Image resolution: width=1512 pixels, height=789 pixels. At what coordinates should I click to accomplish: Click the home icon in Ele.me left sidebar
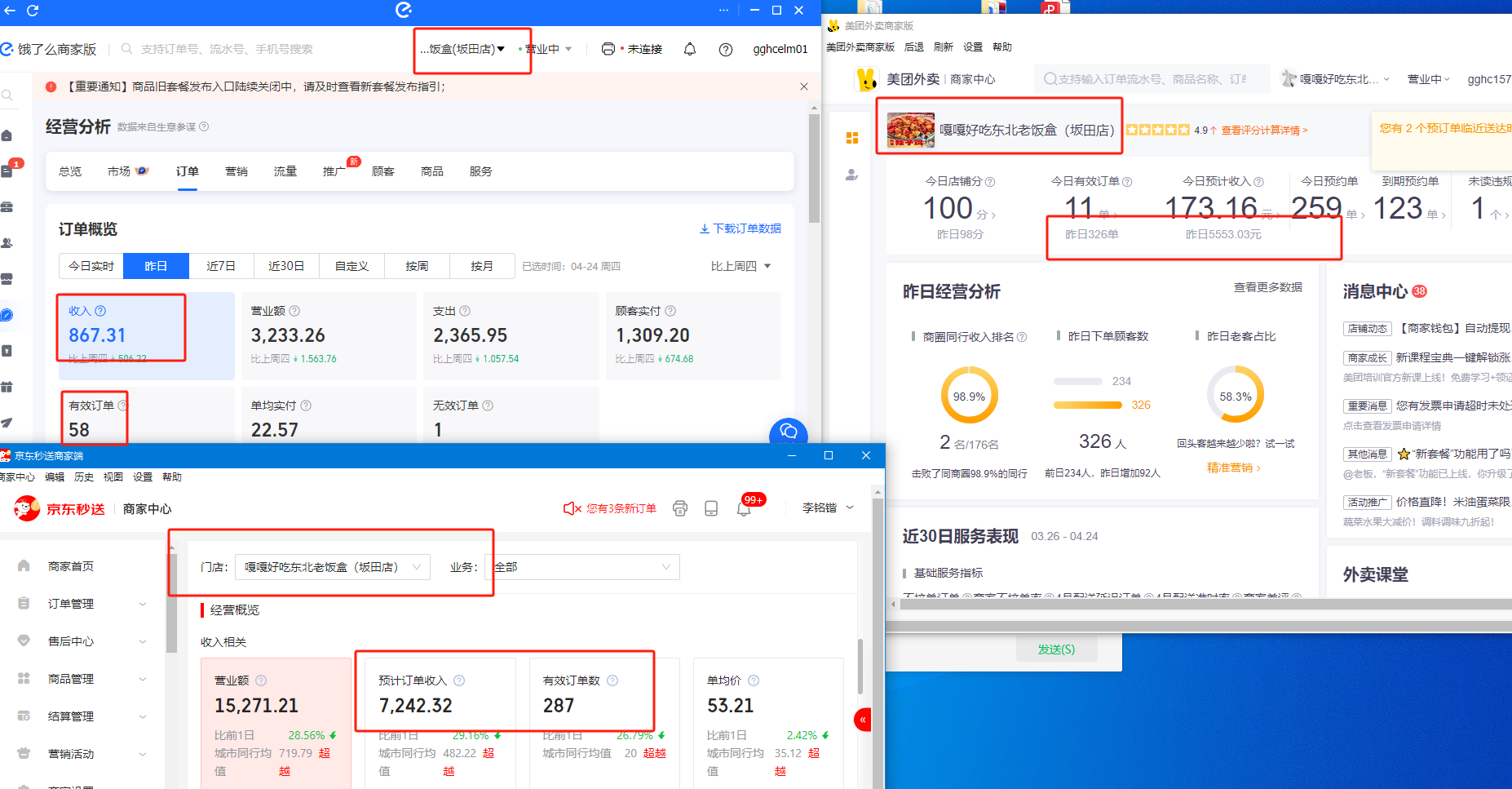coord(7,135)
